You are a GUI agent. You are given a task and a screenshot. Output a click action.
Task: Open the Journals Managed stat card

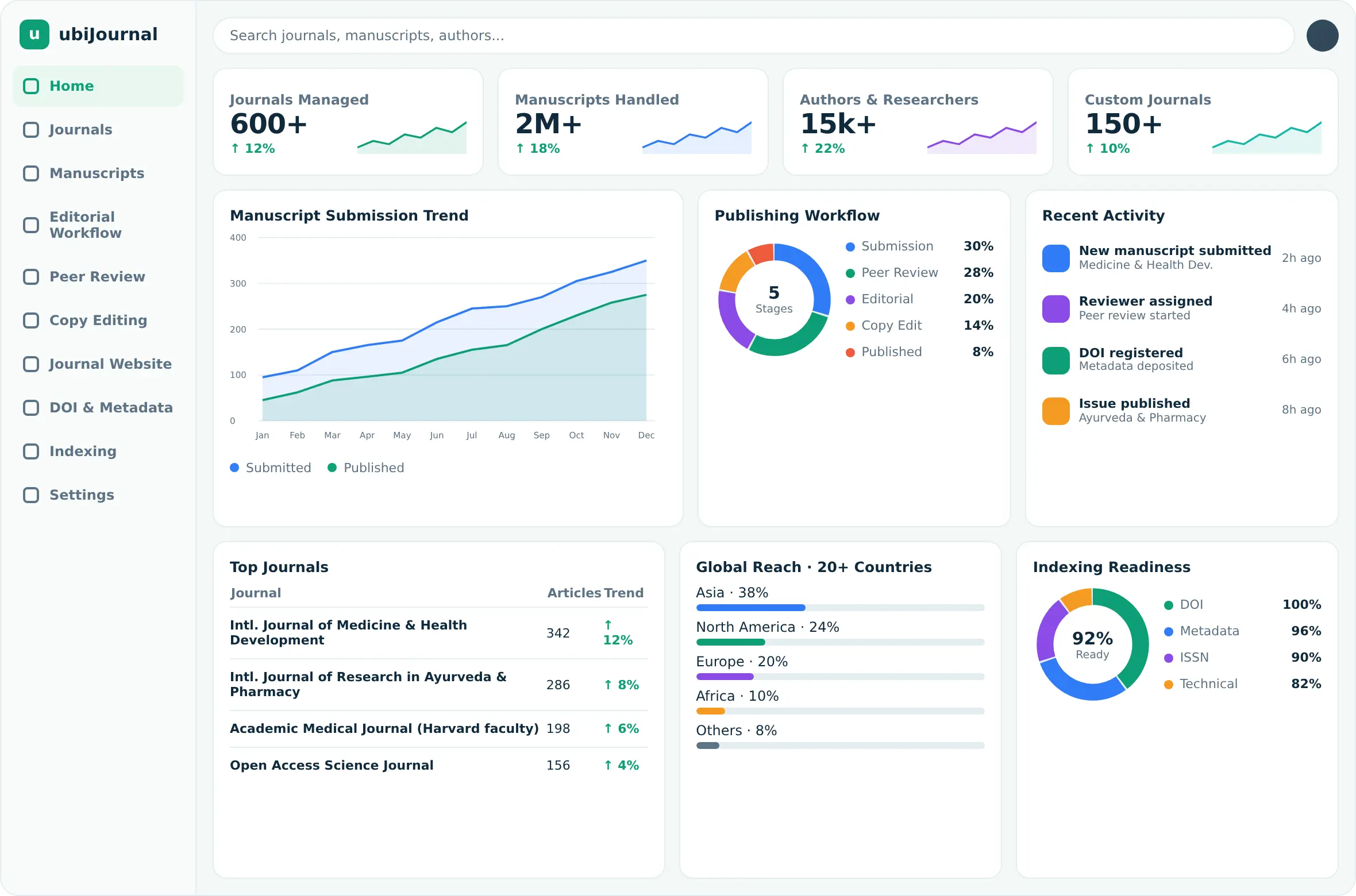[348, 122]
